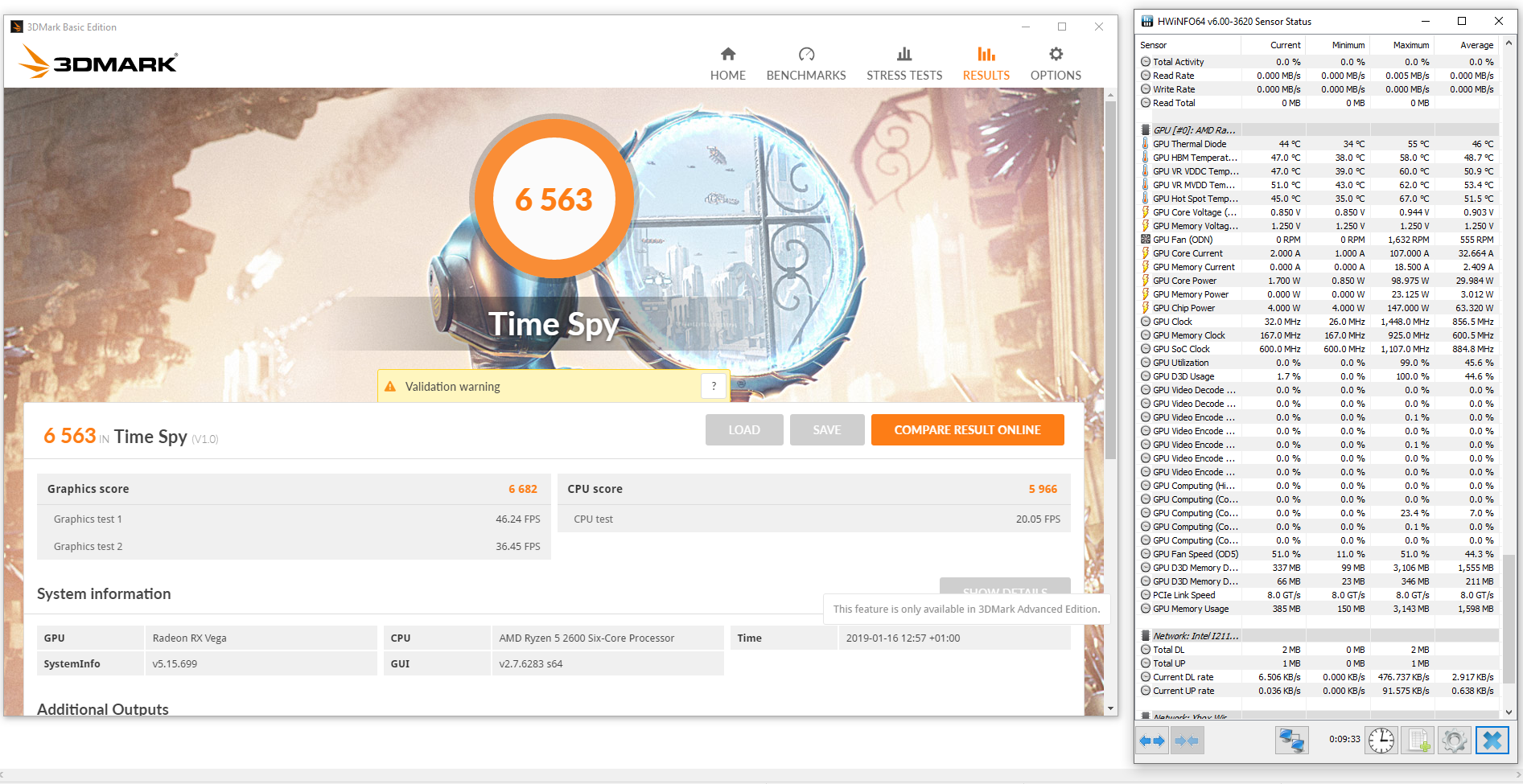Click the icon beside GPU Utilization row
Screen dimensions: 1523x784
(x=1145, y=363)
